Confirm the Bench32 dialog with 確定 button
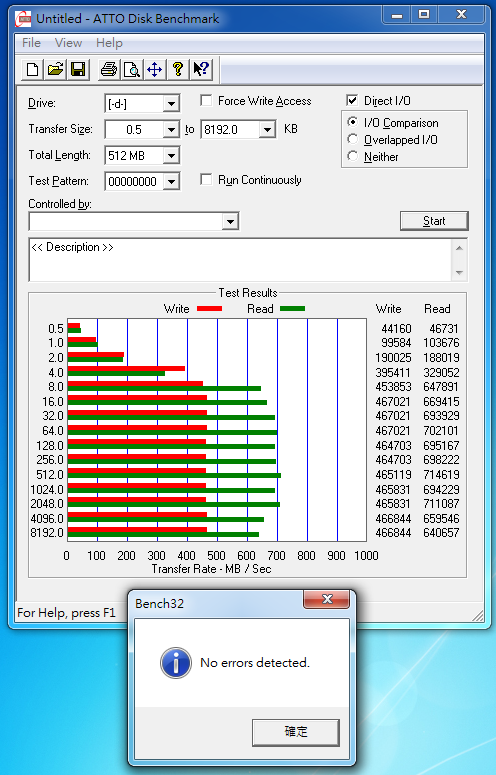The height and width of the screenshot is (775, 496). [296, 732]
